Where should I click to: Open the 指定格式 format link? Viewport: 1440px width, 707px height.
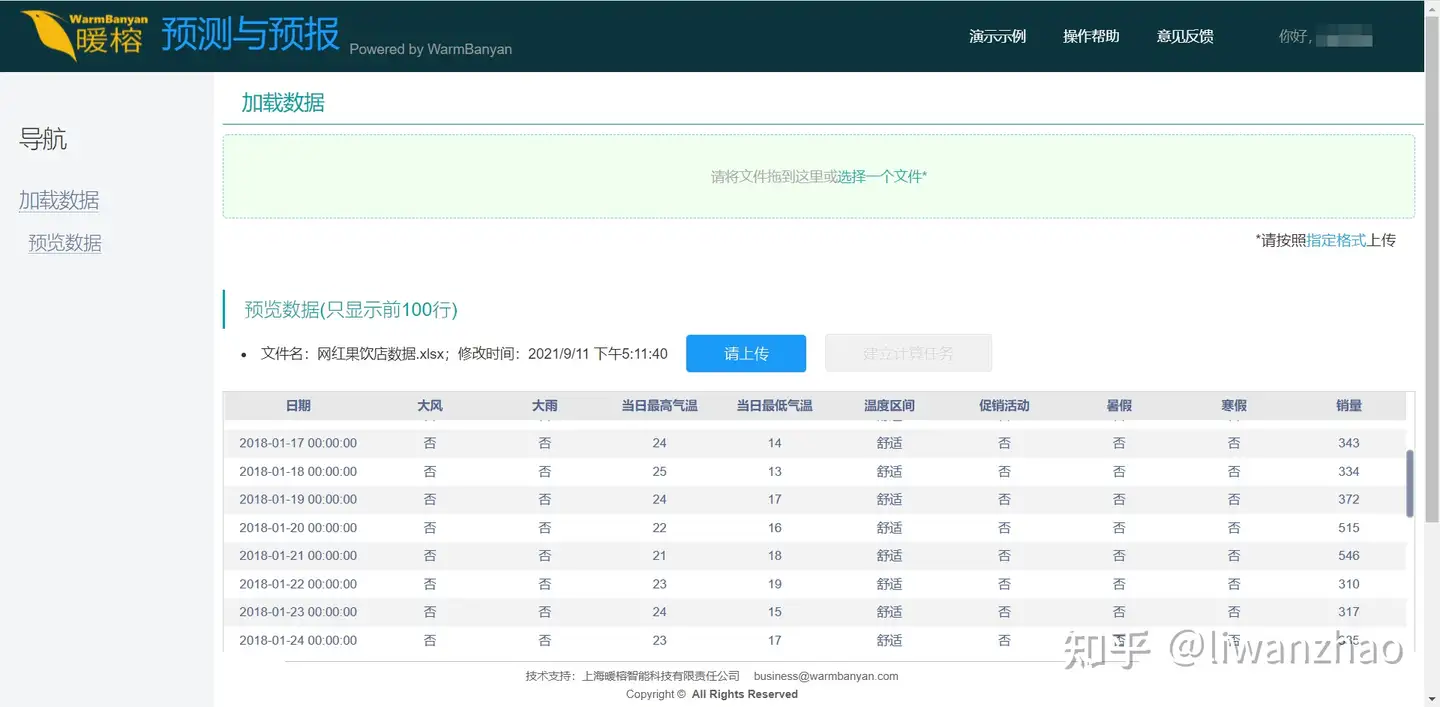pyautogui.click(x=1336, y=240)
